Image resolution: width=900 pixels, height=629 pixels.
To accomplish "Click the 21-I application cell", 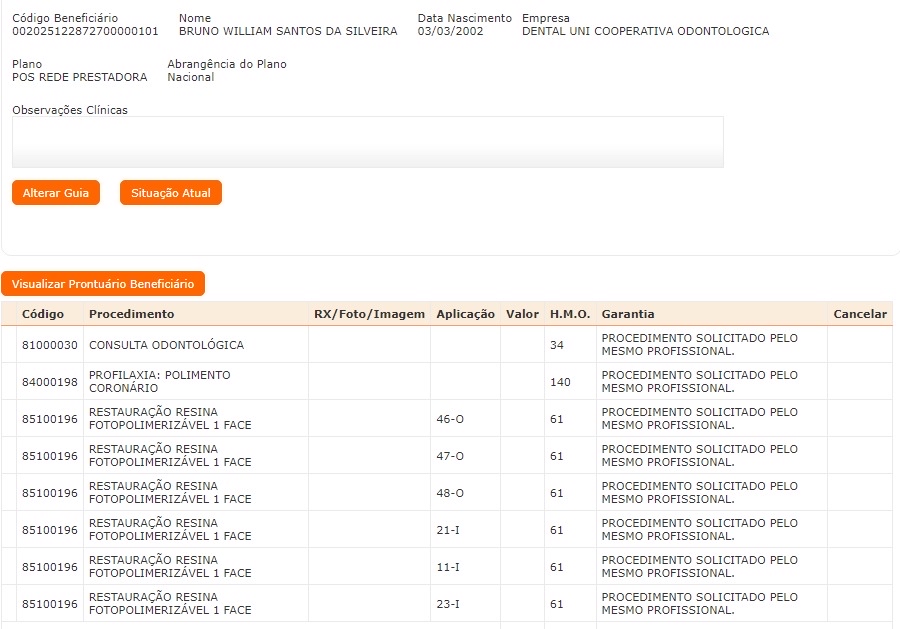I will click(448, 530).
